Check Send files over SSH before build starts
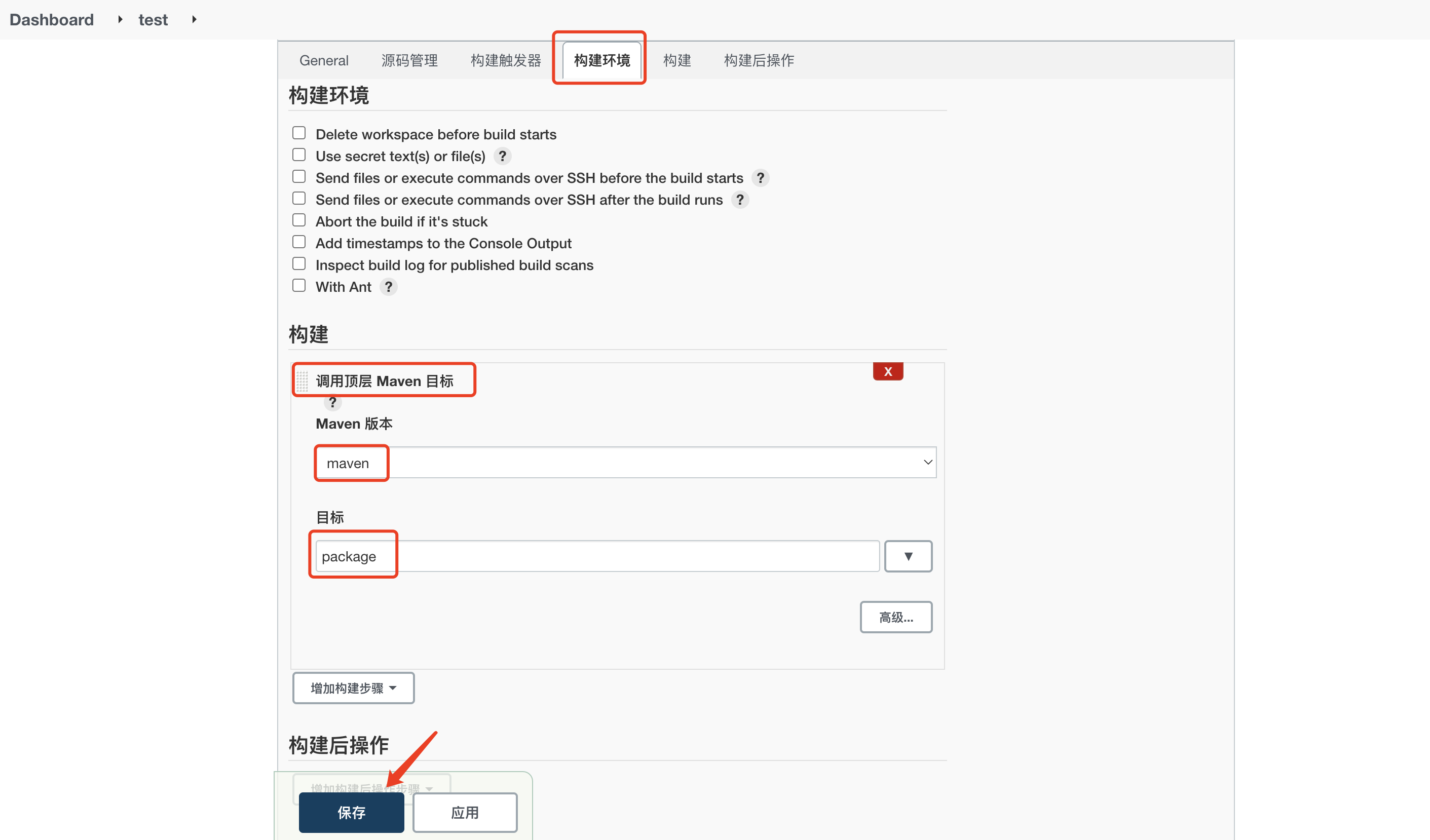The image size is (1430, 840). click(299, 176)
